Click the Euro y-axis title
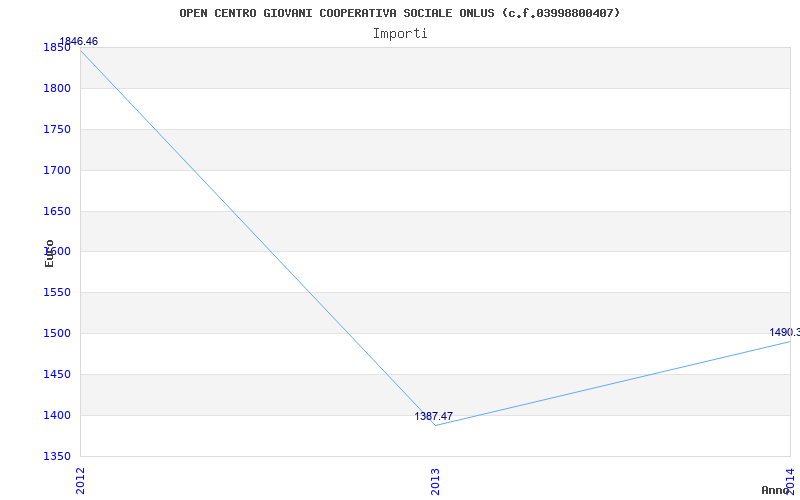The width and height of the screenshot is (800, 500). pos(49,253)
